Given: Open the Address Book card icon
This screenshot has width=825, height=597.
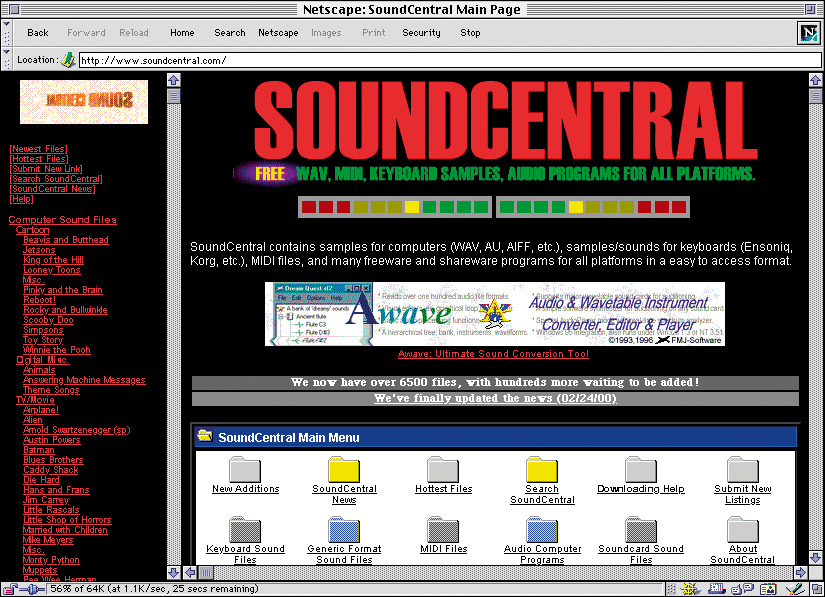Looking at the screenshot, I should coord(768,589).
